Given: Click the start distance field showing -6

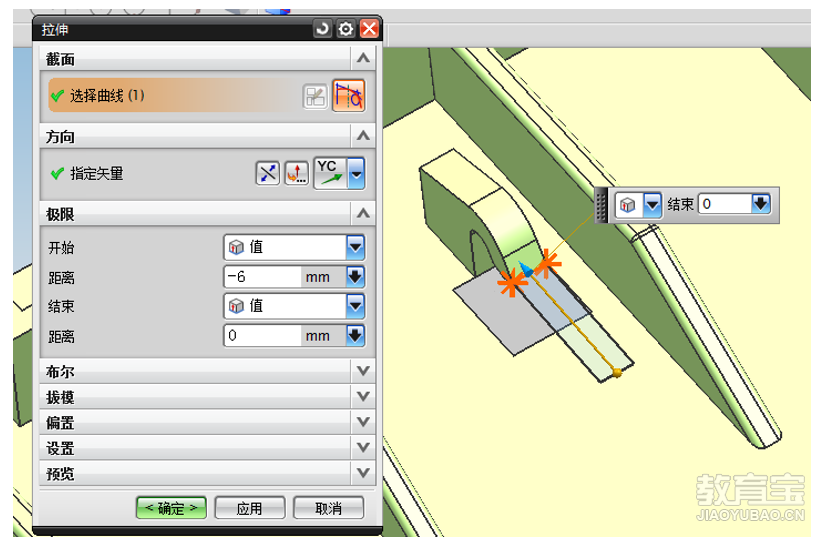Looking at the screenshot, I should [262, 276].
